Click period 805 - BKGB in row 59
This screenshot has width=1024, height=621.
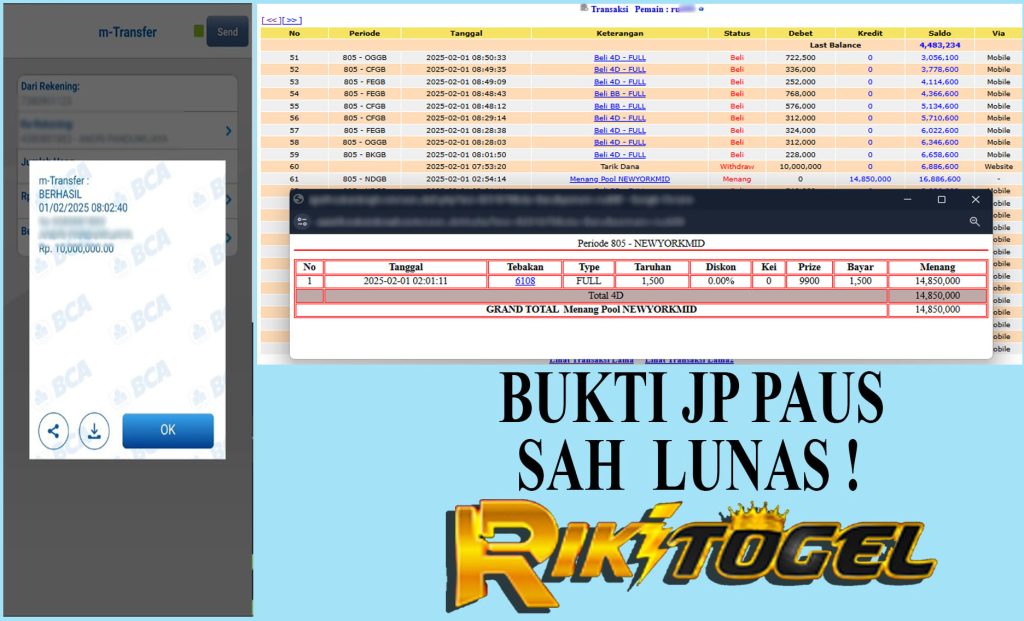click(x=364, y=155)
